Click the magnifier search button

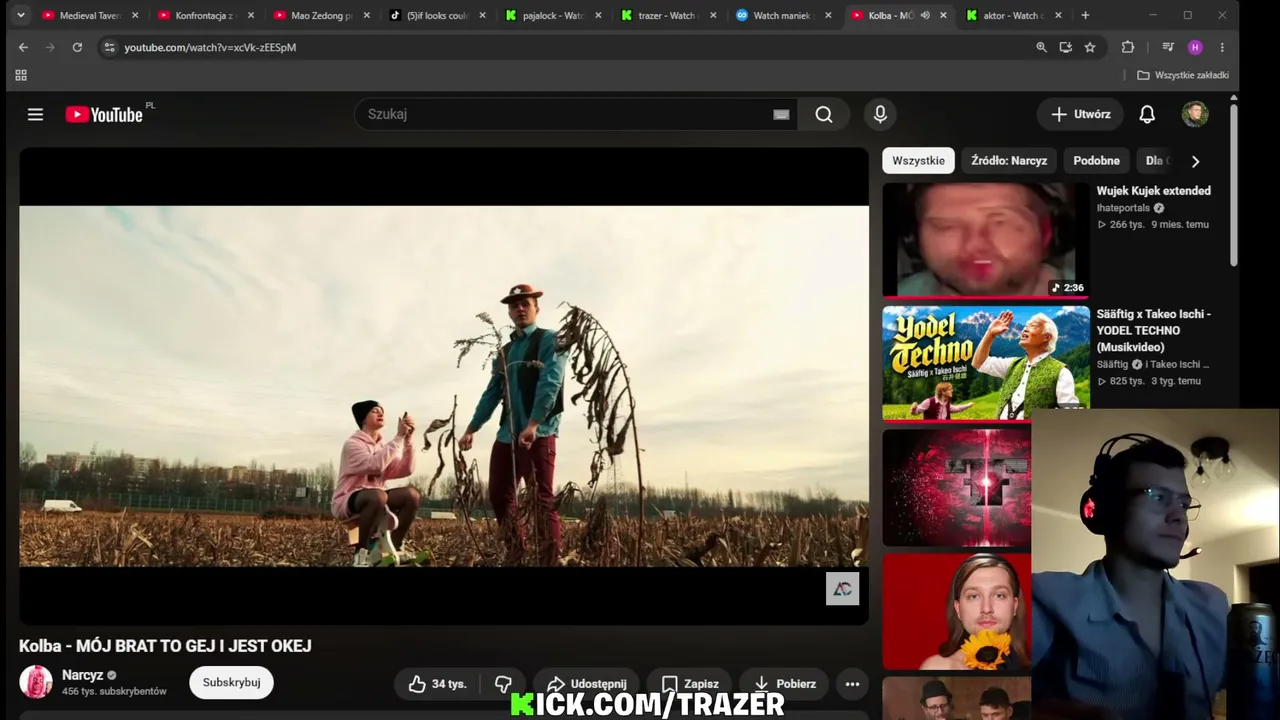[823, 114]
